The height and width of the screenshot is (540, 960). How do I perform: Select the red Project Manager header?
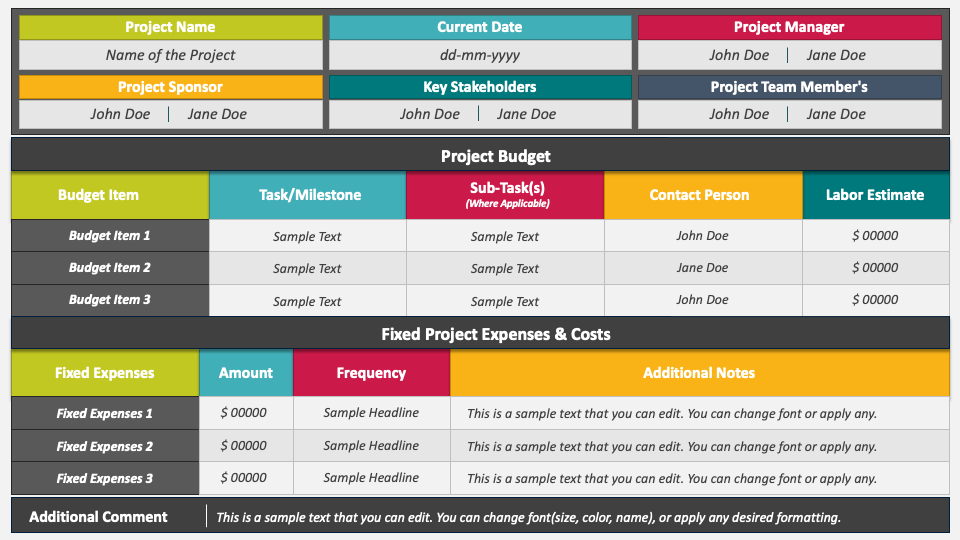coord(789,27)
